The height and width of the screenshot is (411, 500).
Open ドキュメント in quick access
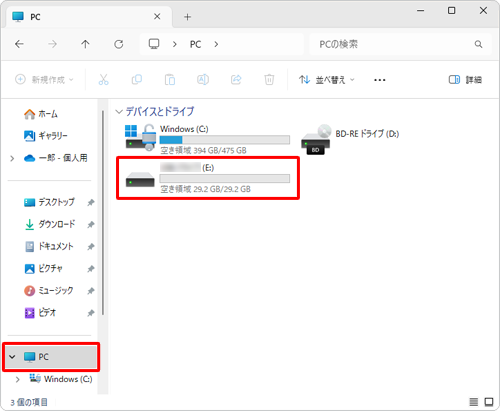[x=49, y=246]
